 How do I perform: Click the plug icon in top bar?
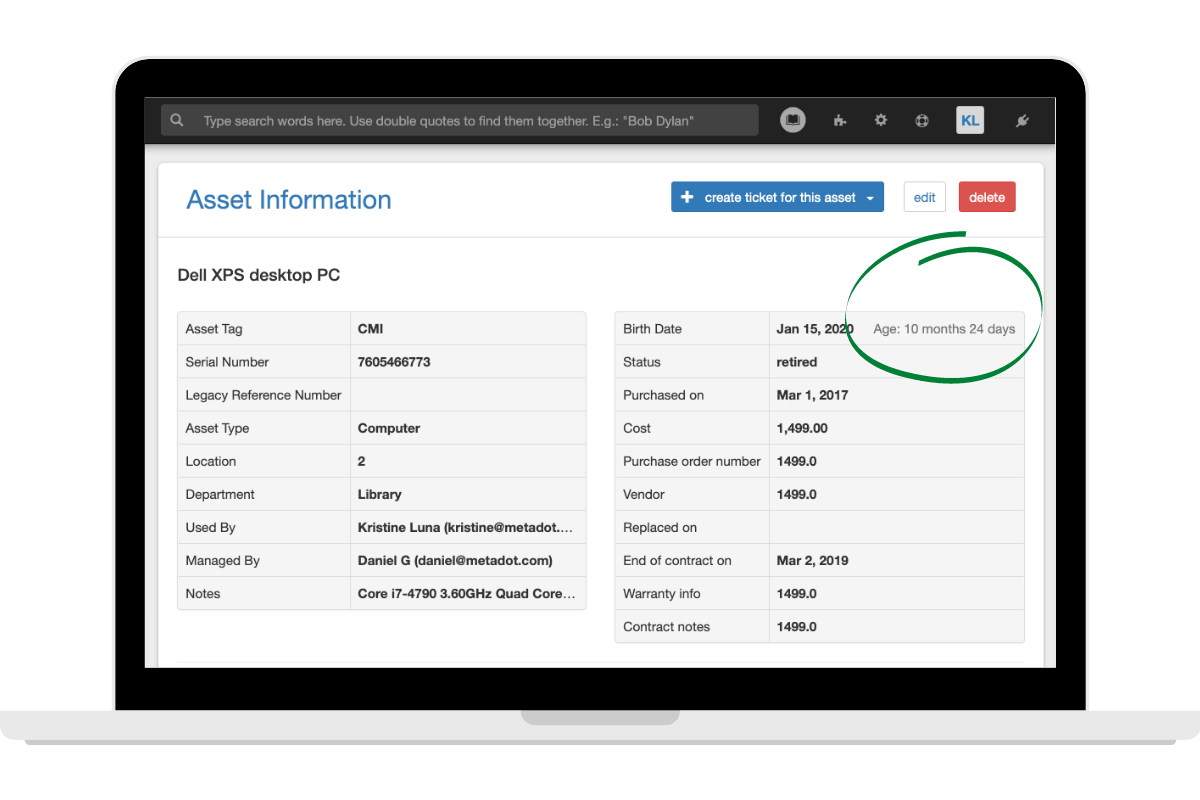[x=1022, y=121]
